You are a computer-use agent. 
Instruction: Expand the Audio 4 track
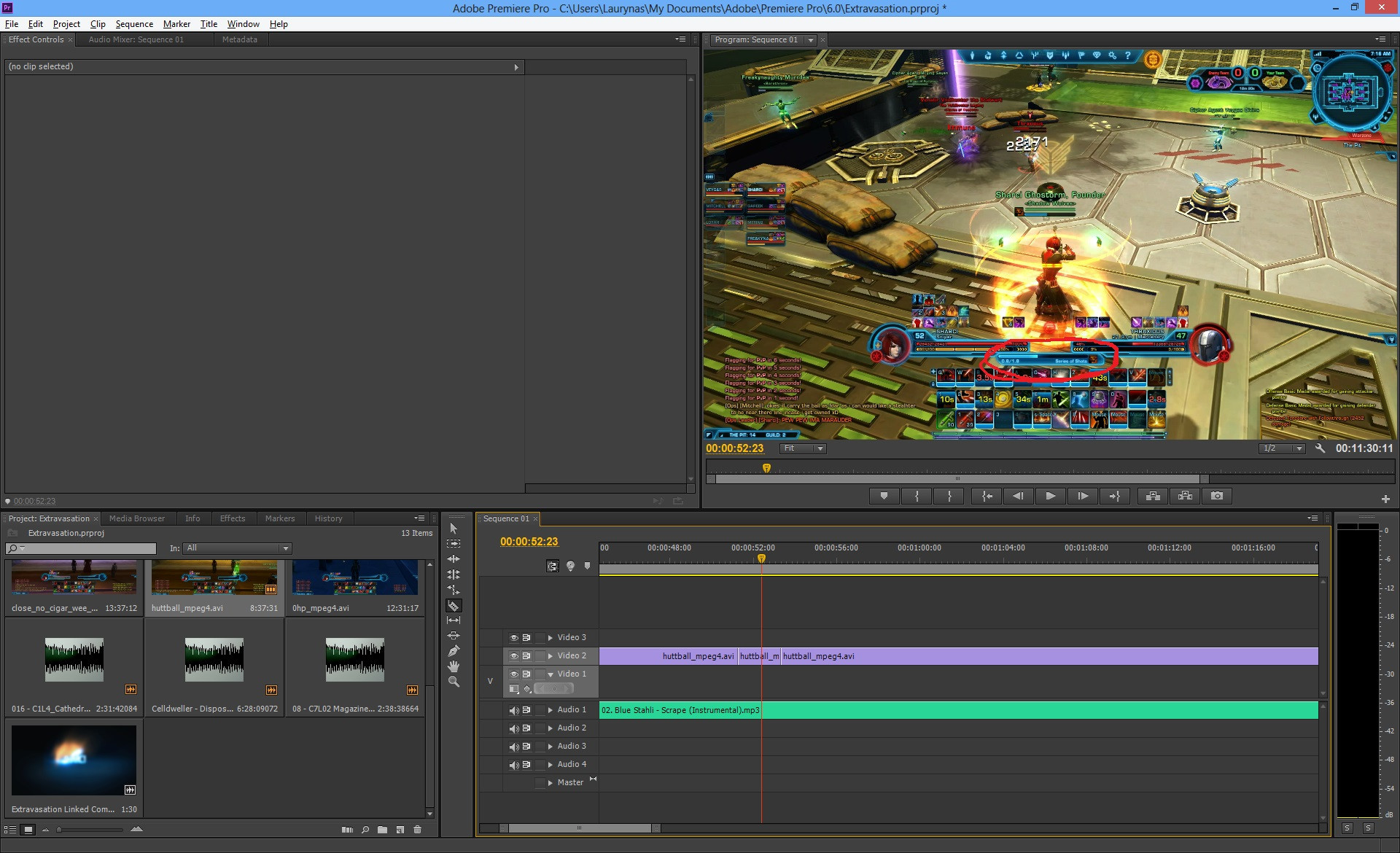[551, 765]
